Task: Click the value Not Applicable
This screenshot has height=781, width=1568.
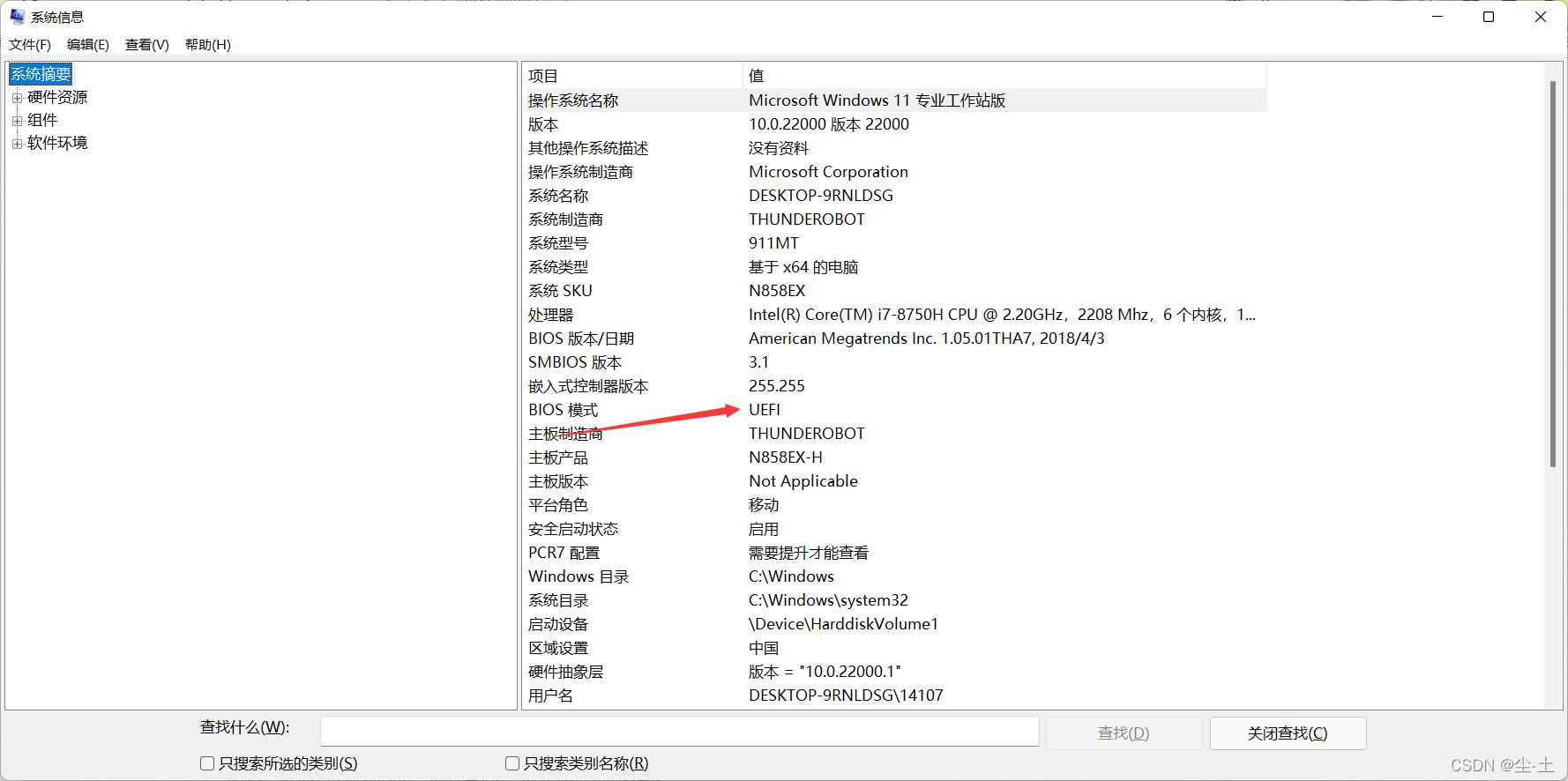Action: point(803,481)
